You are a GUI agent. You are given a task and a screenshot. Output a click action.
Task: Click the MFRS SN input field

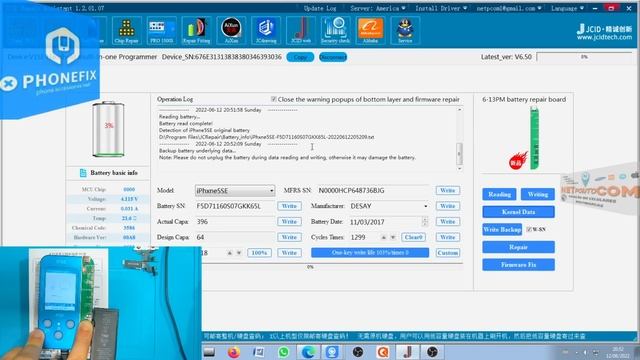pos(373,191)
